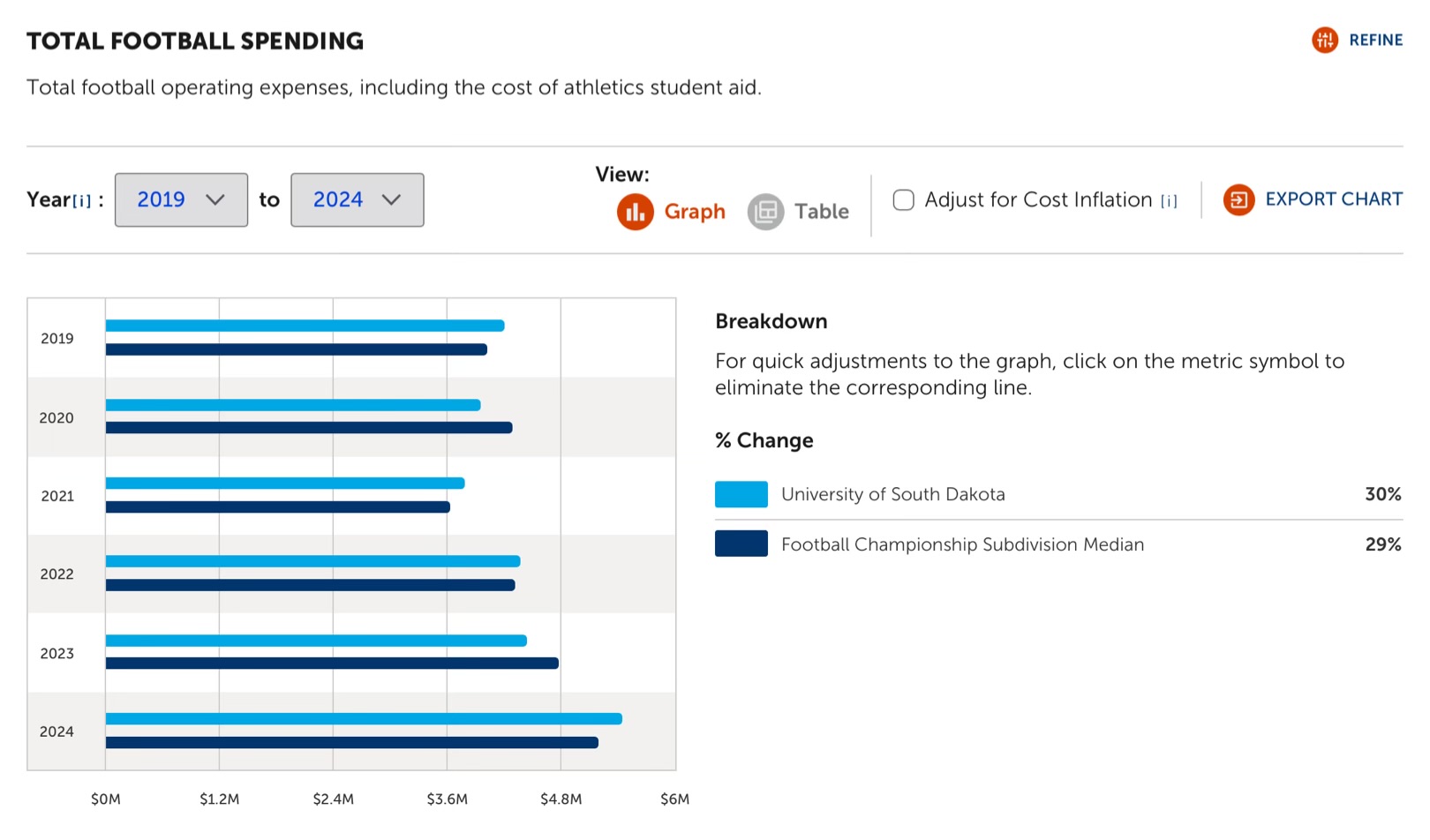This screenshot has height=840, width=1430.
Task: Click the orange Refine filter icon
Action: (x=1324, y=40)
